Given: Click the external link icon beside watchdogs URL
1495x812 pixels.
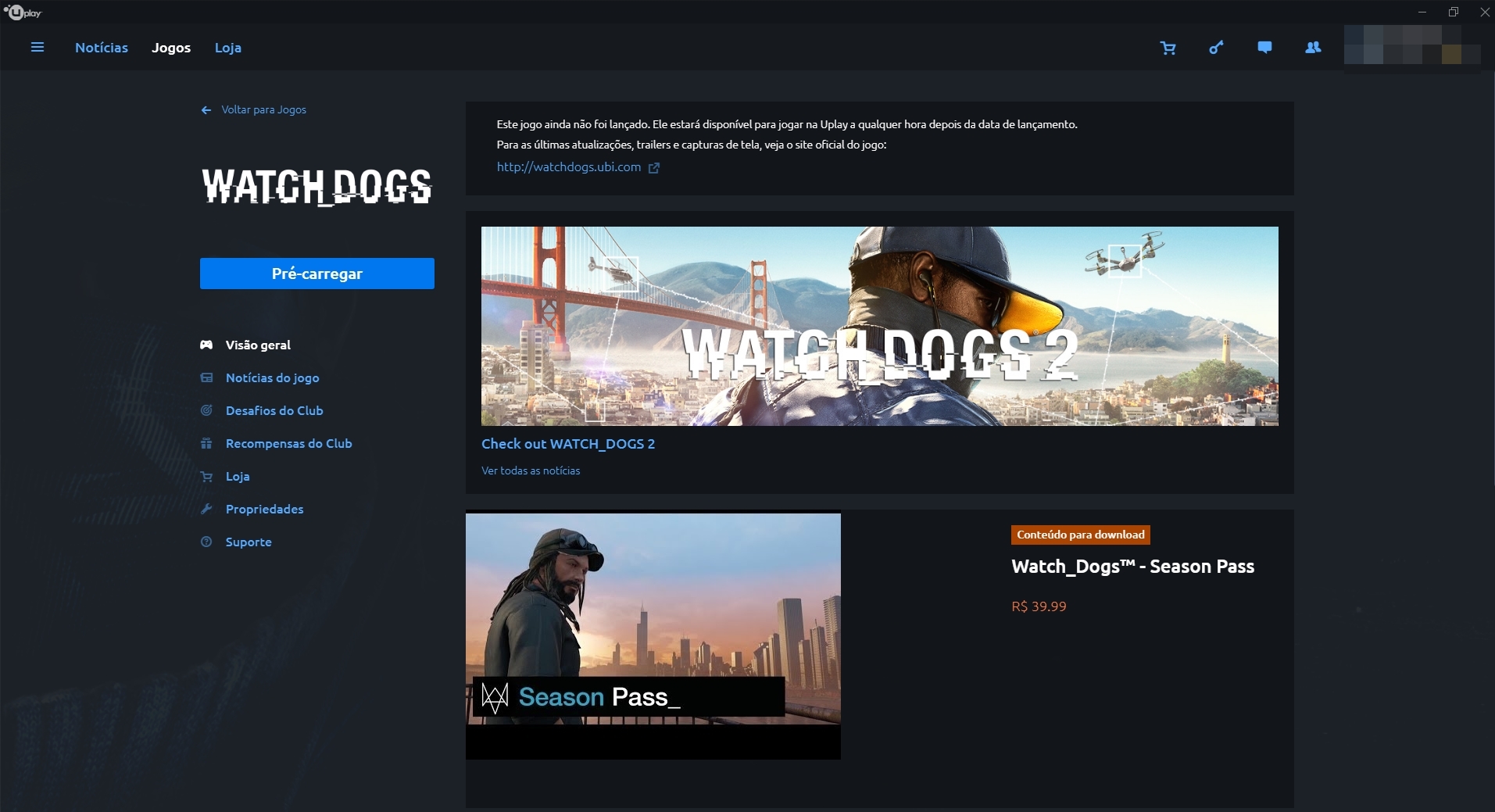Looking at the screenshot, I should (654, 167).
